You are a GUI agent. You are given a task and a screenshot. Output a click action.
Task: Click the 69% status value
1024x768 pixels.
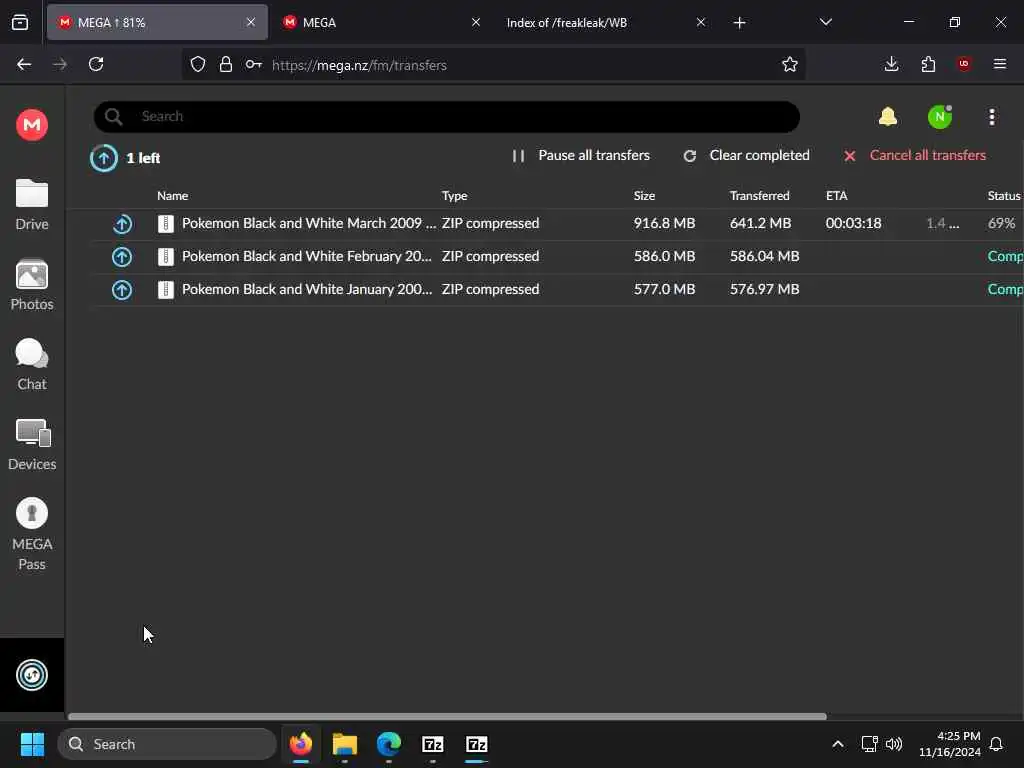coord(1001,223)
